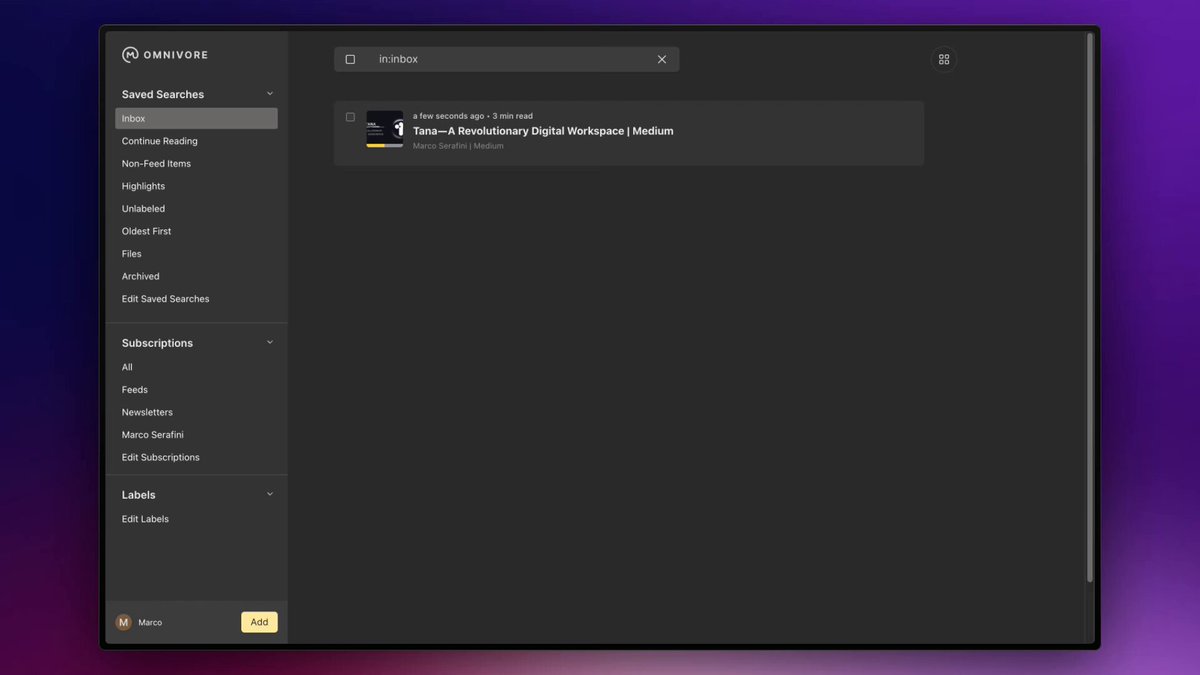
Task: Open the Files saved search
Action: (x=132, y=253)
